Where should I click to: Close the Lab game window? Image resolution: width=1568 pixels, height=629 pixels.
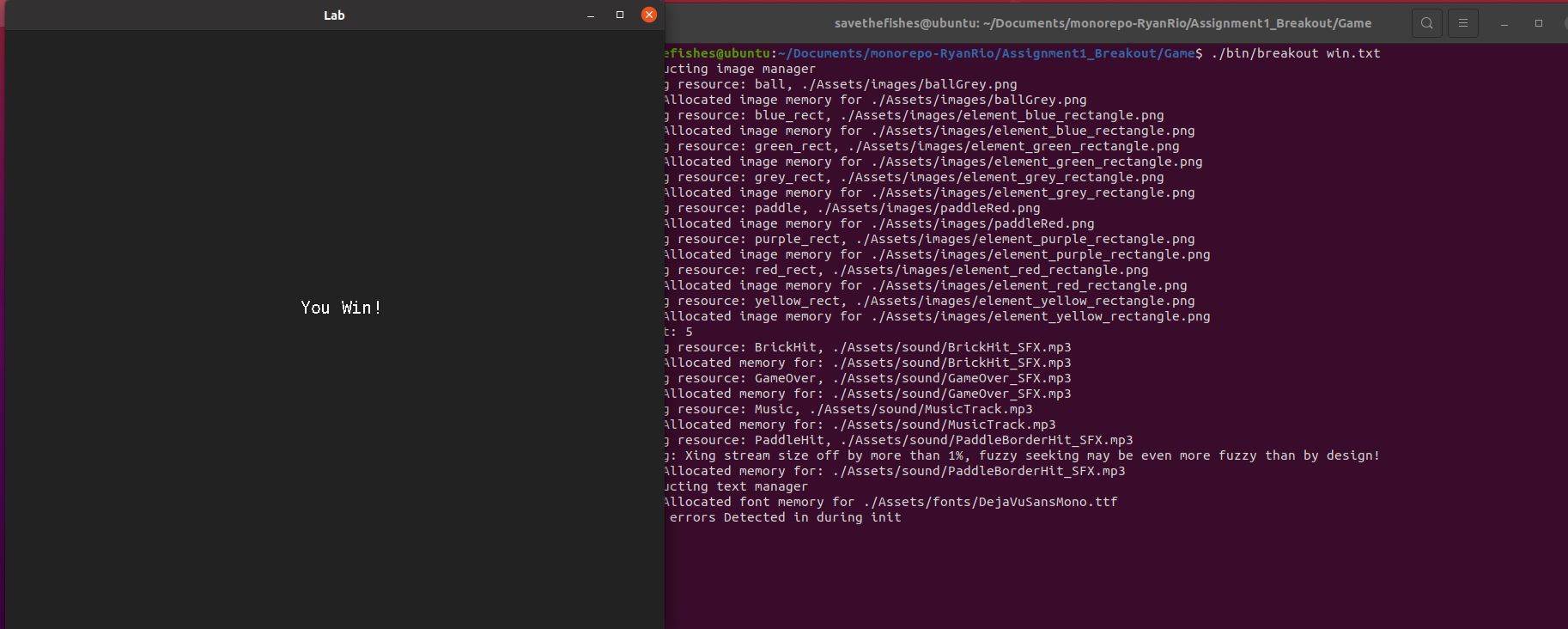(649, 15)
